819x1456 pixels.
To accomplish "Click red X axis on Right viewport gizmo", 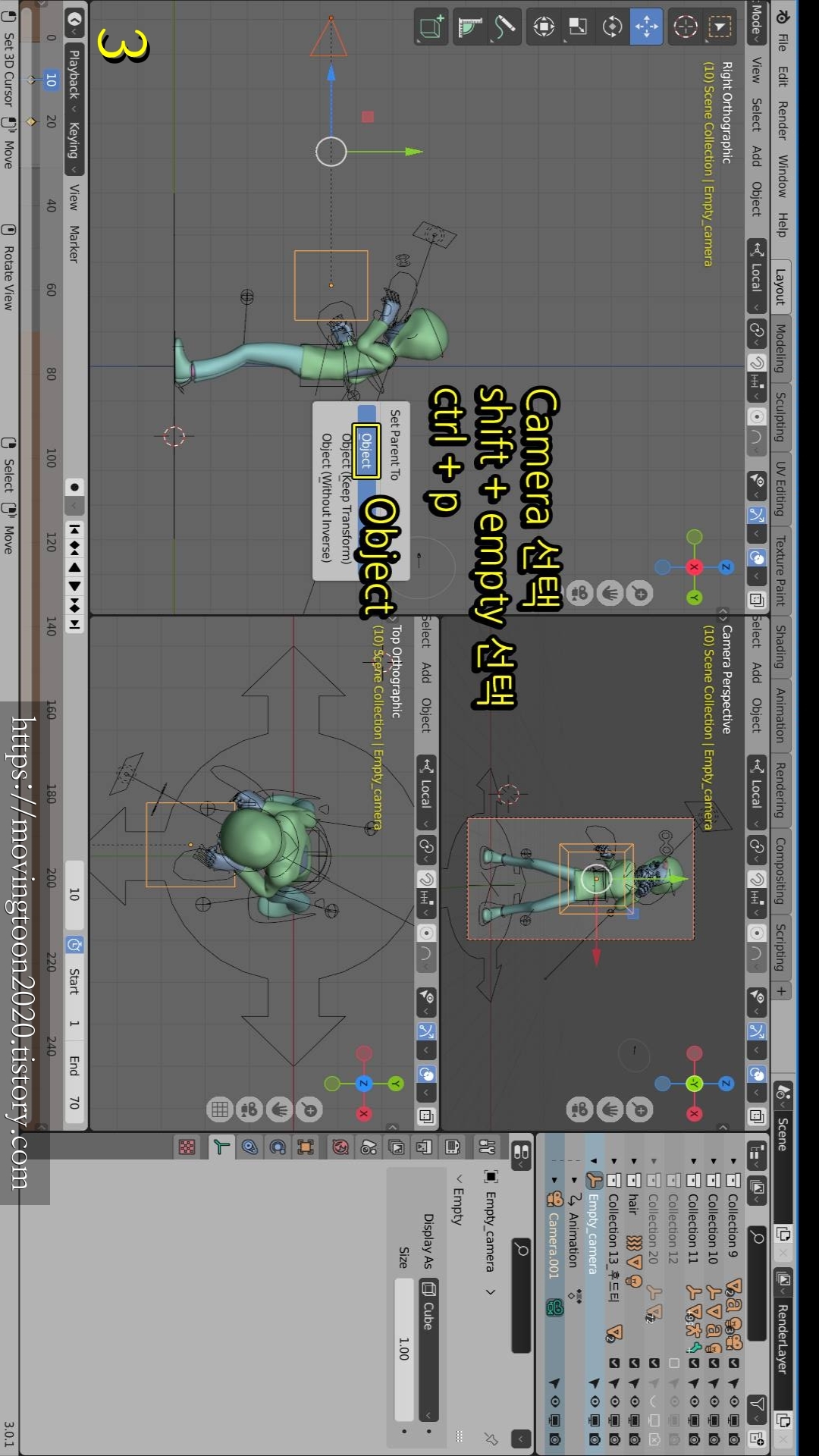I will tap(694, 567).
